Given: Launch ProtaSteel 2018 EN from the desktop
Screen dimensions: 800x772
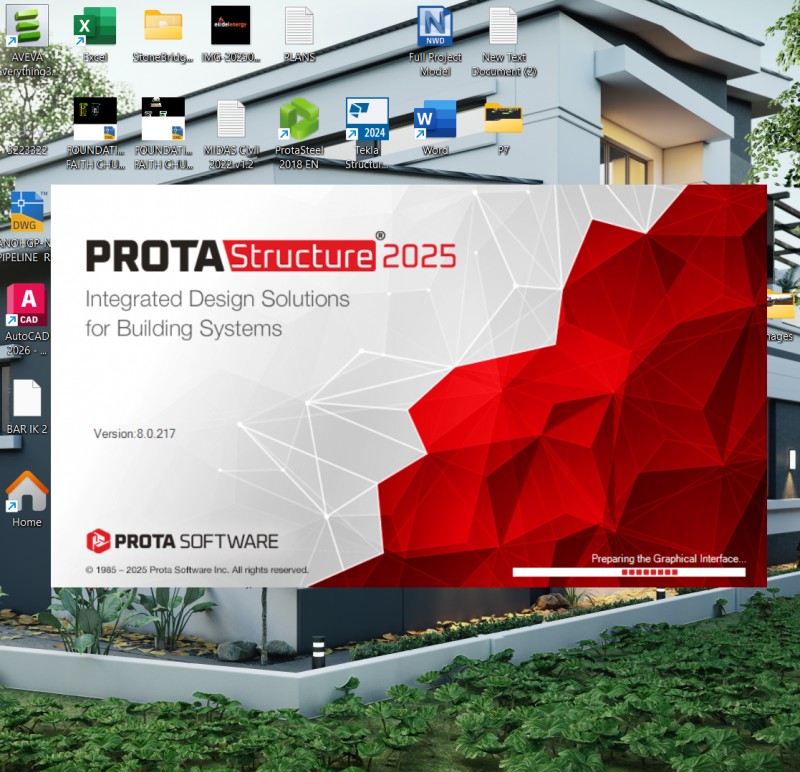Looking at the screenshot, I should [x=299, y=120].
